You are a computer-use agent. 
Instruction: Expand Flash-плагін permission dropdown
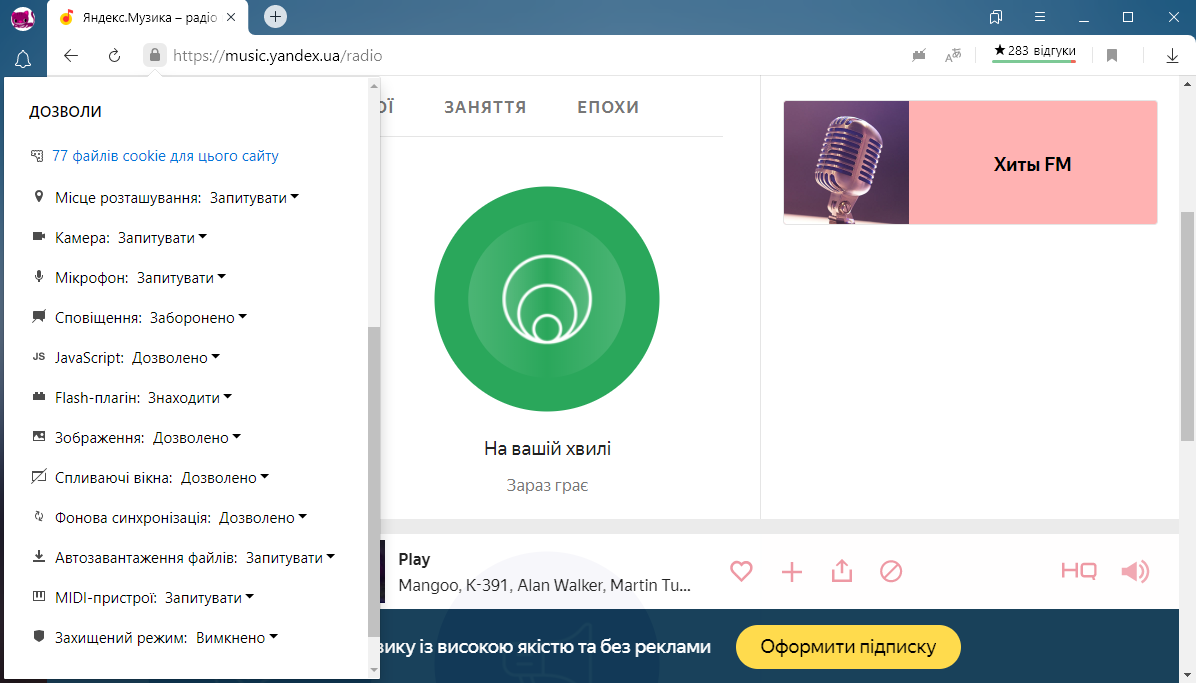pos(190,398)
